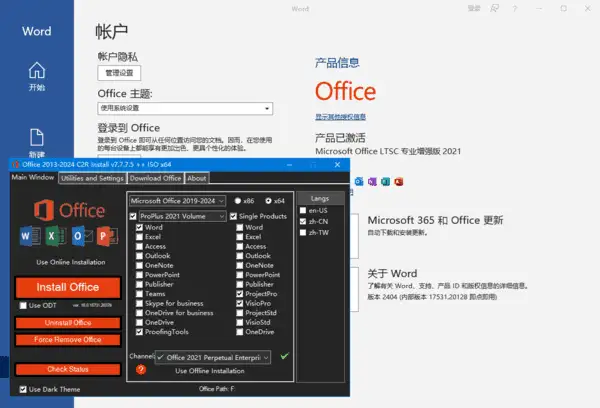Switch to Utilities and Settings tab
This screenshot has width=600, height=408.
[92, 178]
